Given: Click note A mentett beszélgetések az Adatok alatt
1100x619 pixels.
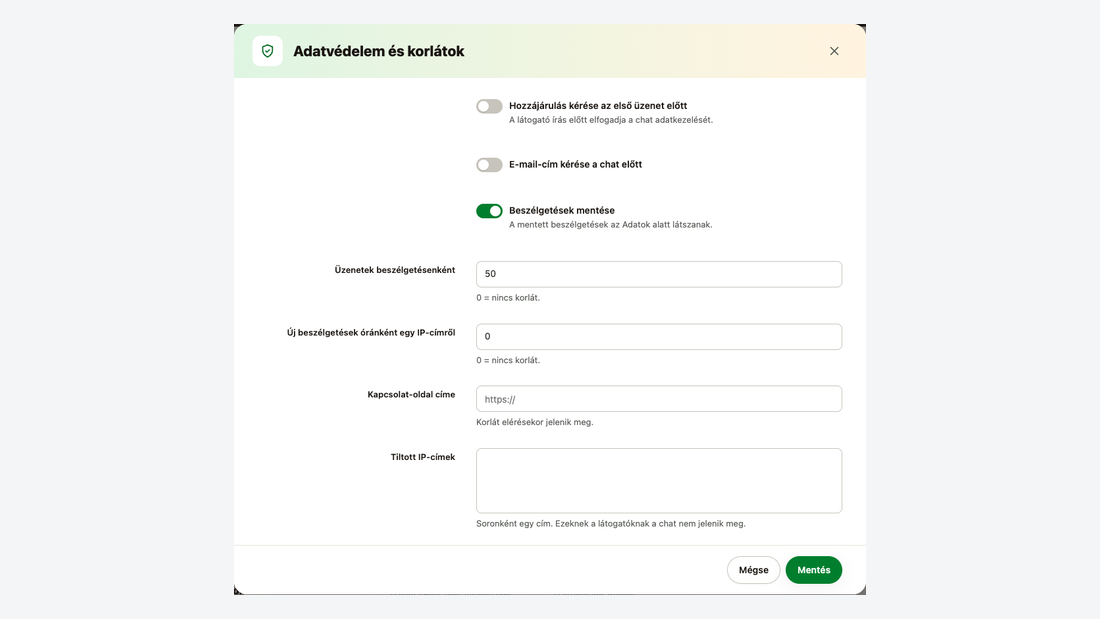Looking at the screenshot, I should [x=610, y=225].
